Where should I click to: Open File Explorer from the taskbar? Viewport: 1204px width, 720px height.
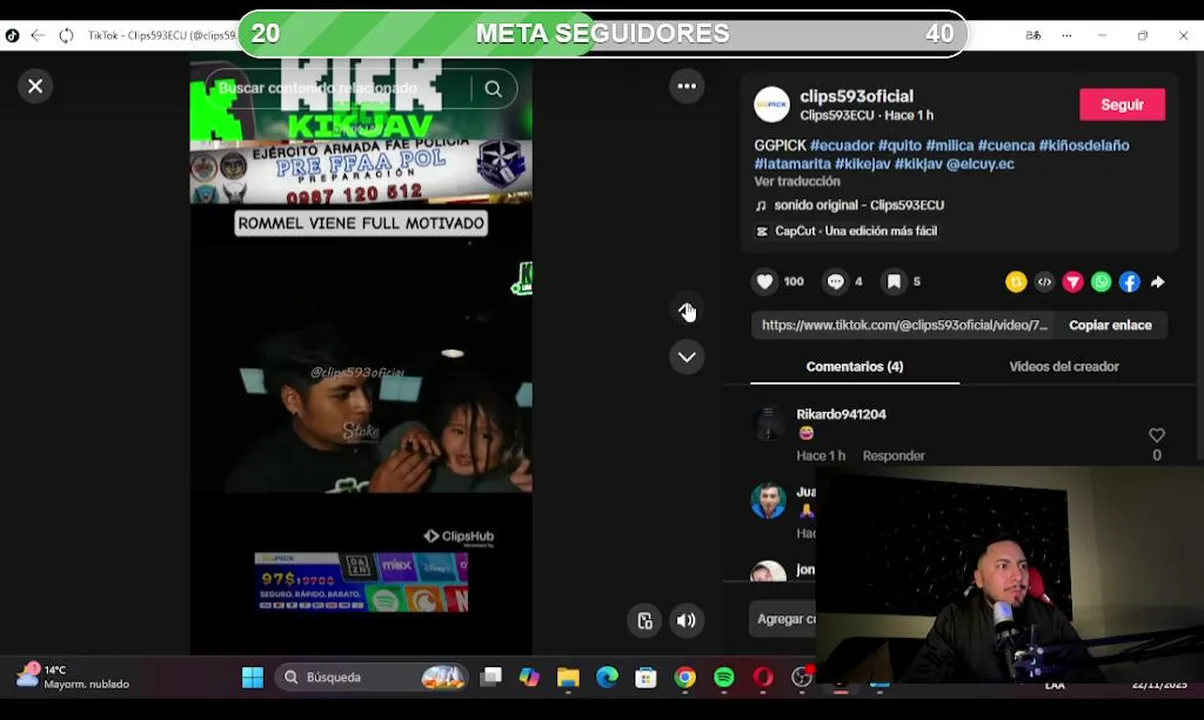tap(568, 678)
